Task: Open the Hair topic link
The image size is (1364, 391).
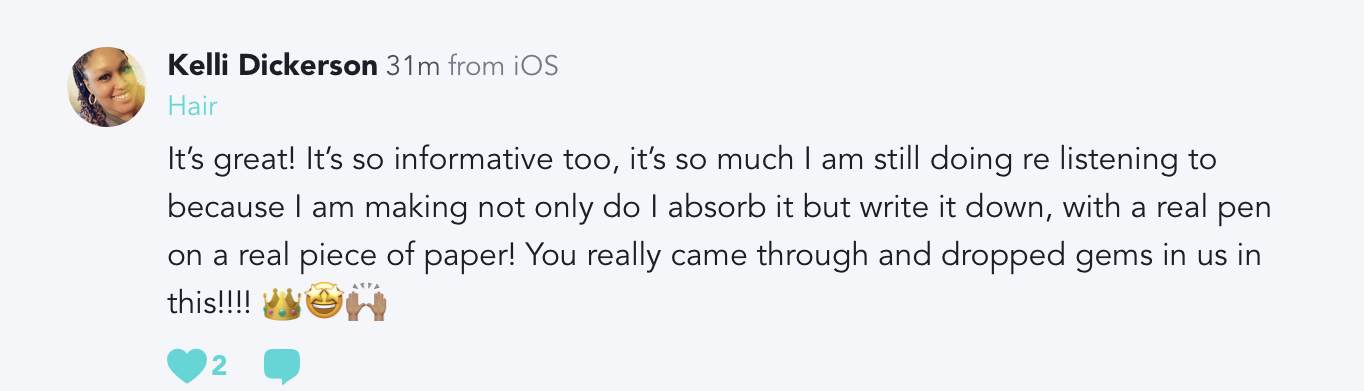Action: 192,105
